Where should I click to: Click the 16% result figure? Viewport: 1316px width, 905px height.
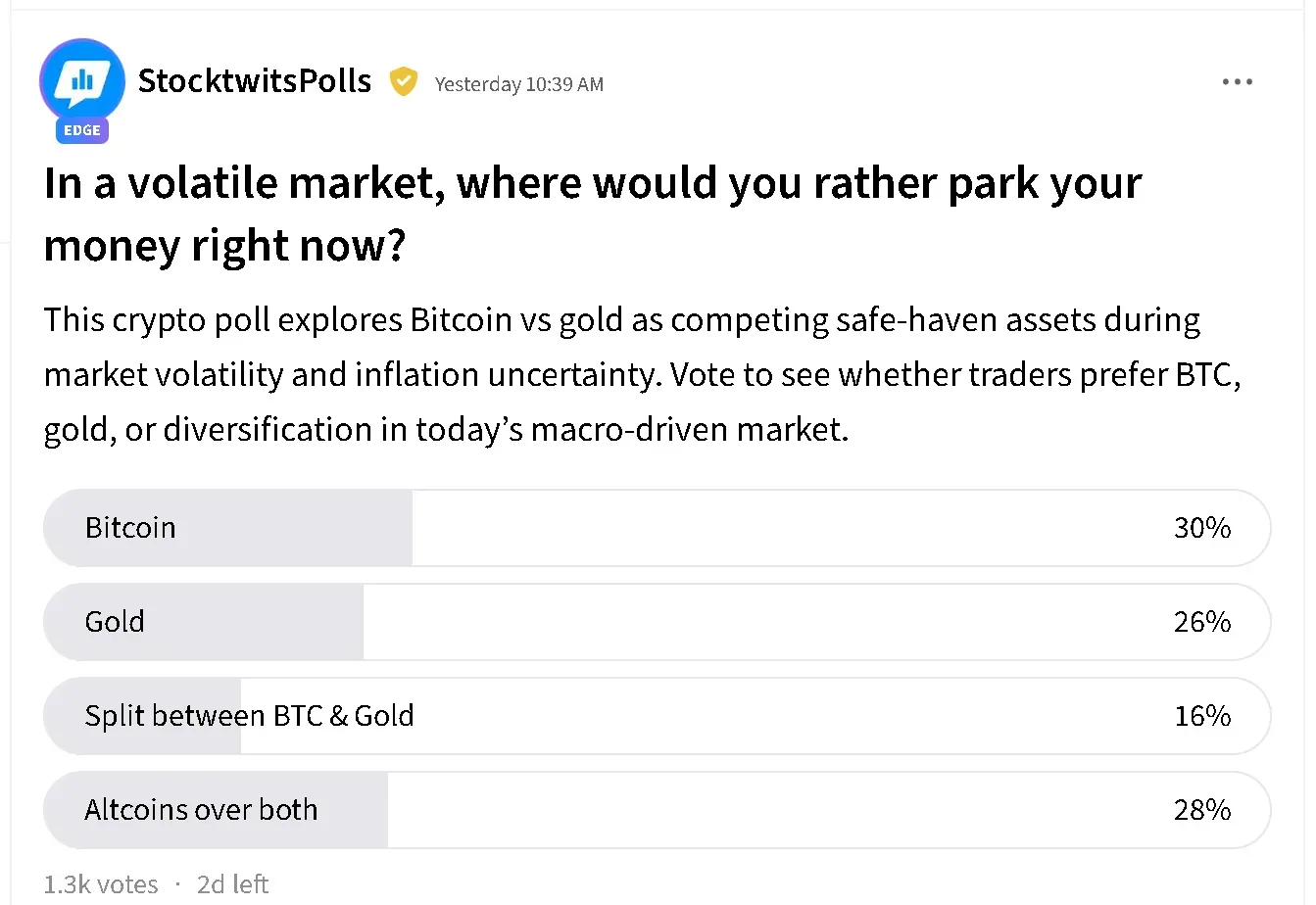tap(1202, 716)
